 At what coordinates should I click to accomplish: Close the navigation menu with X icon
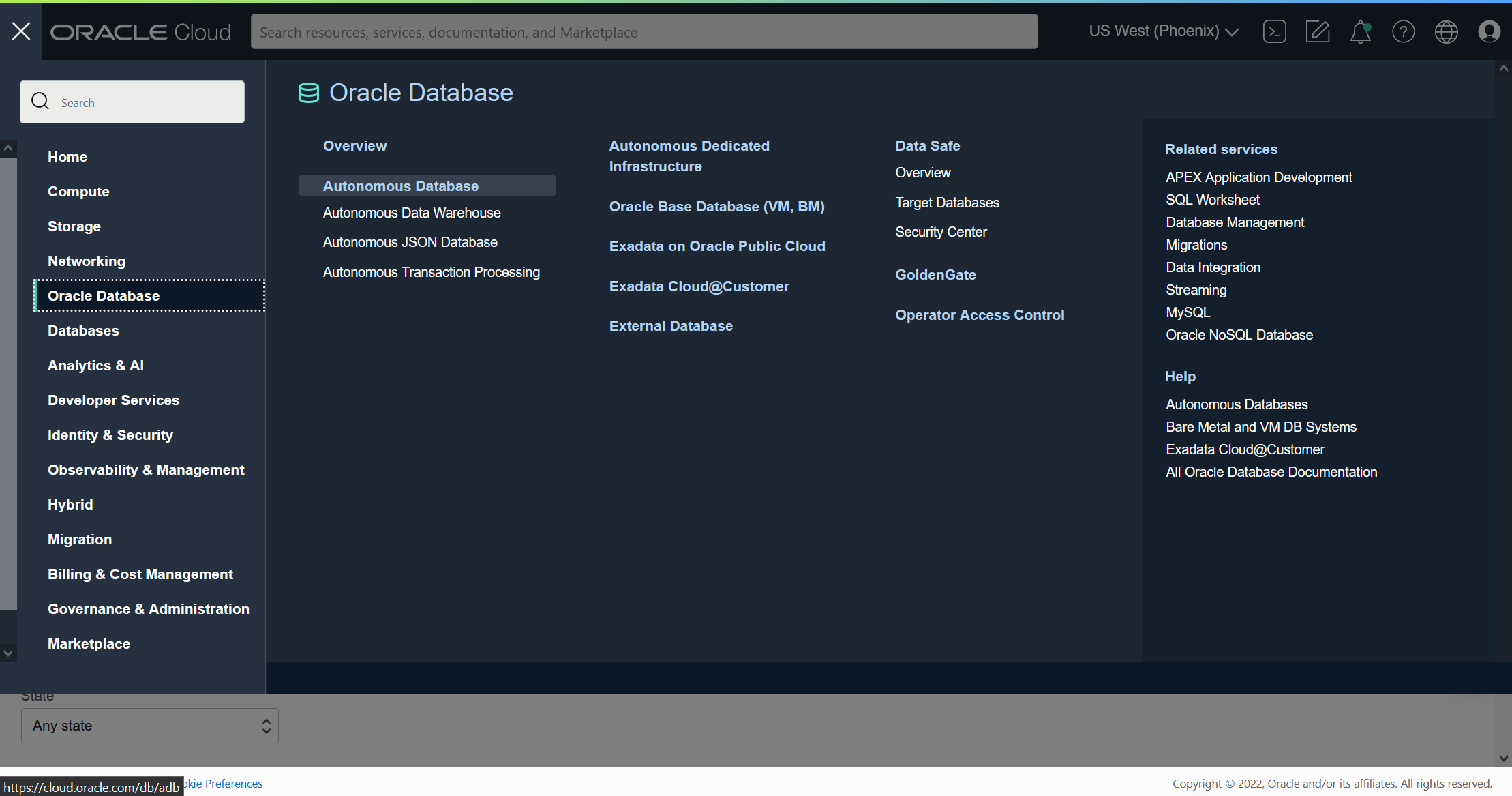[21, 31]
